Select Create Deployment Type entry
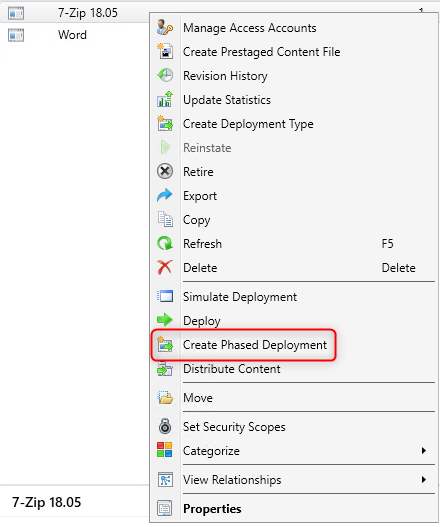Screen dimensions: 440x527 tap(248, 124)
